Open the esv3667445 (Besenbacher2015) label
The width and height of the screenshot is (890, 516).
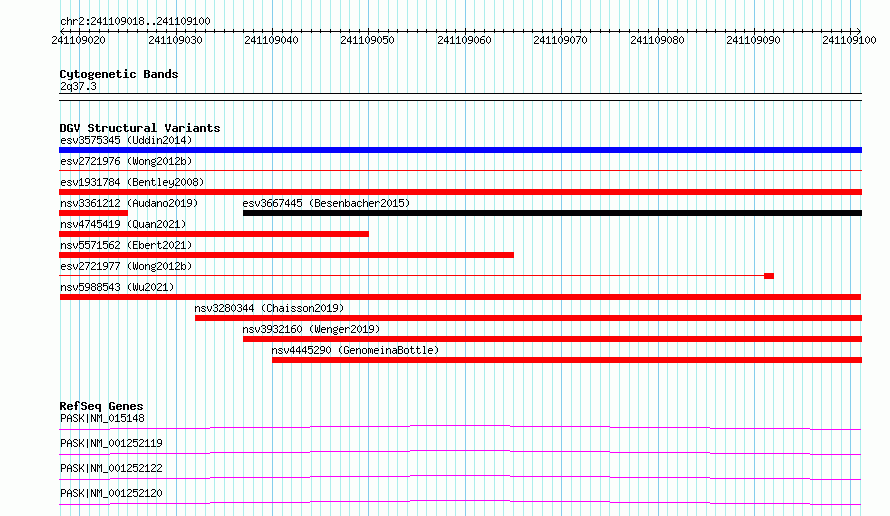(326, 203)
